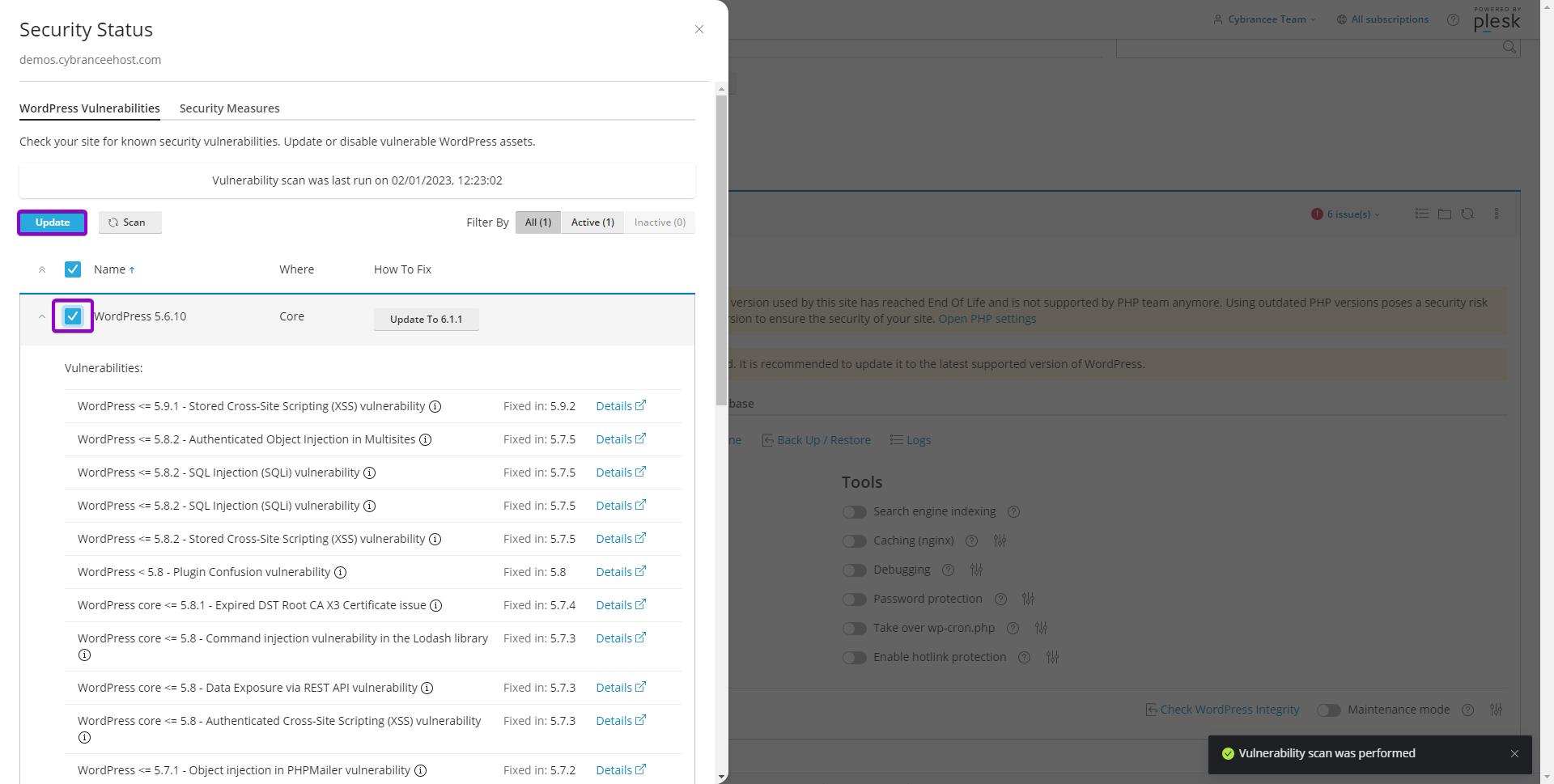
Task: Click the folder icon in site toolbar
Action: pyautogui.click(x=1444, y=214)
